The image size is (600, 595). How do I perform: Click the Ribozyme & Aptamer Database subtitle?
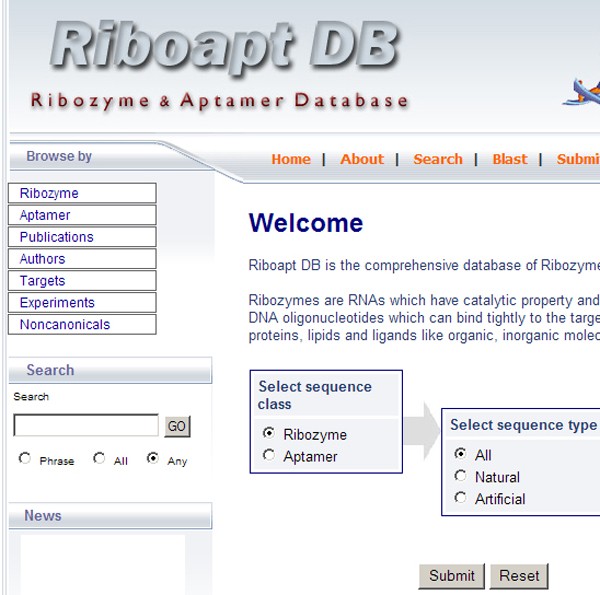pos(220,101)
